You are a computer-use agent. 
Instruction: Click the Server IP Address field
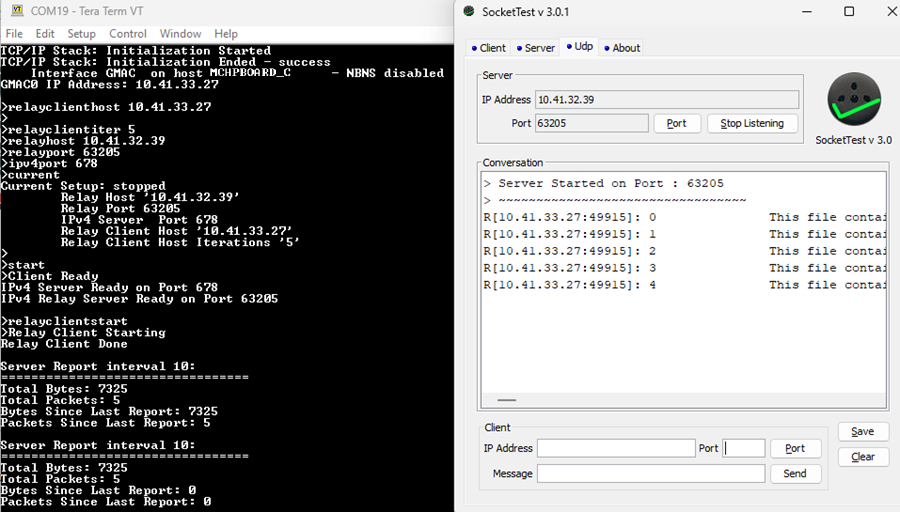point(667,99)
